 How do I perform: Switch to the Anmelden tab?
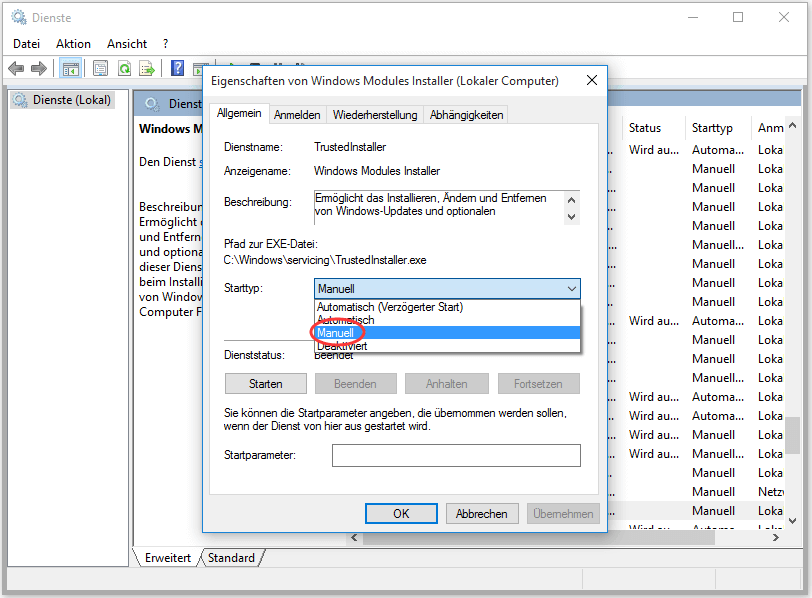(x=297, y=115)
